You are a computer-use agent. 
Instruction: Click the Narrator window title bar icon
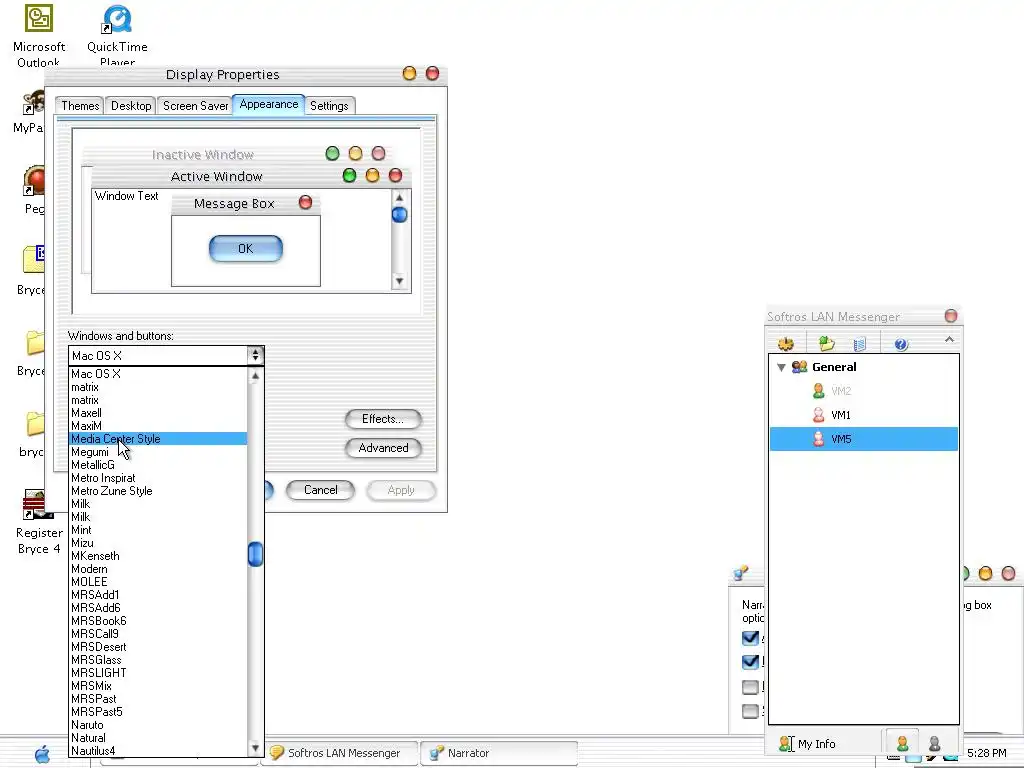click(x=741, y=573)
